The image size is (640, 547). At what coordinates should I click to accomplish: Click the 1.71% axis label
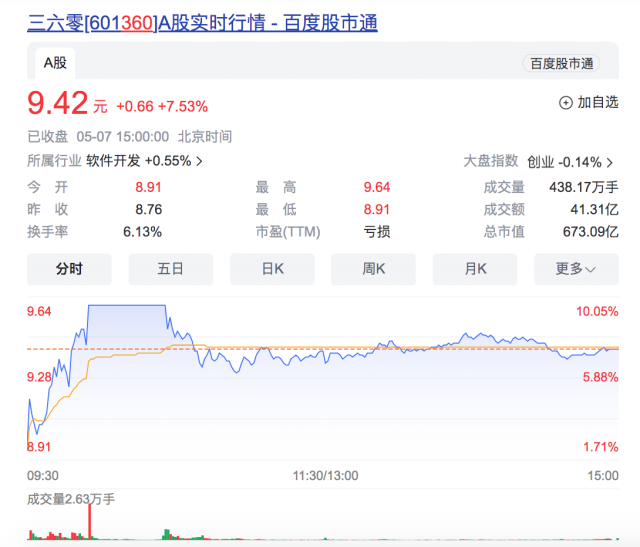coord(601,447)
